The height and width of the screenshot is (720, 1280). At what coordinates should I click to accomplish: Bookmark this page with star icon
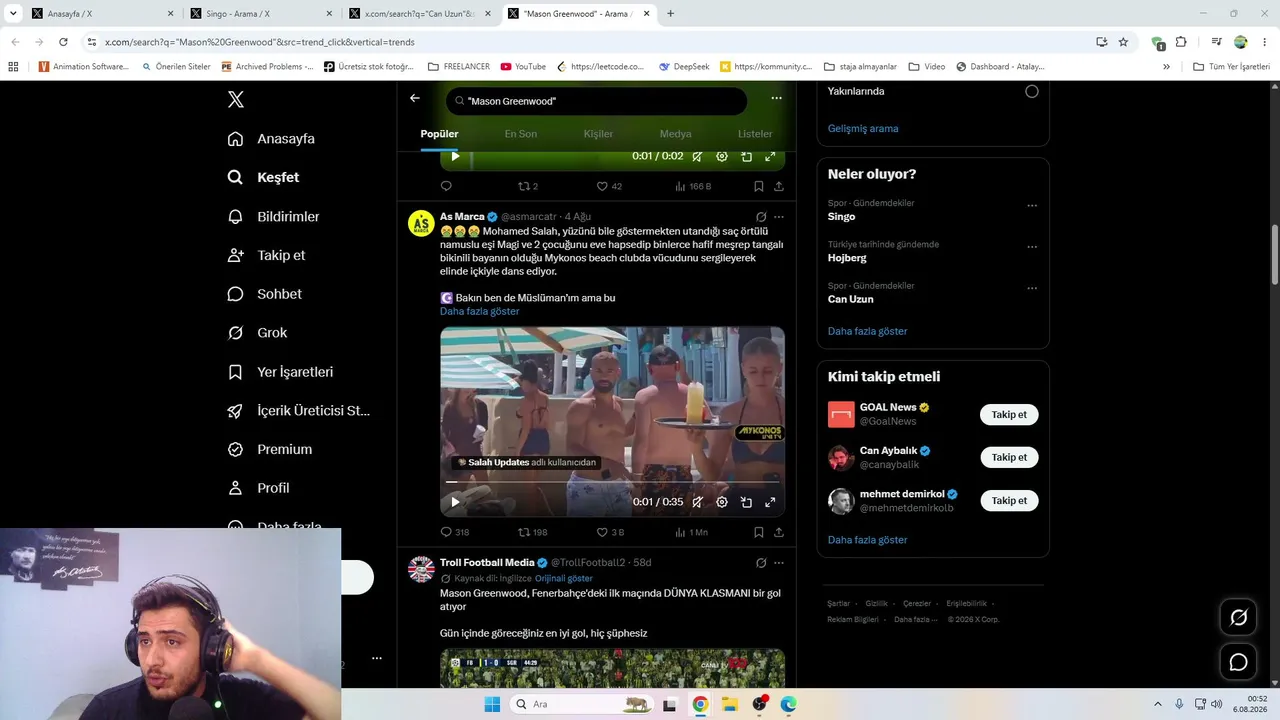tap(1123, 42)
